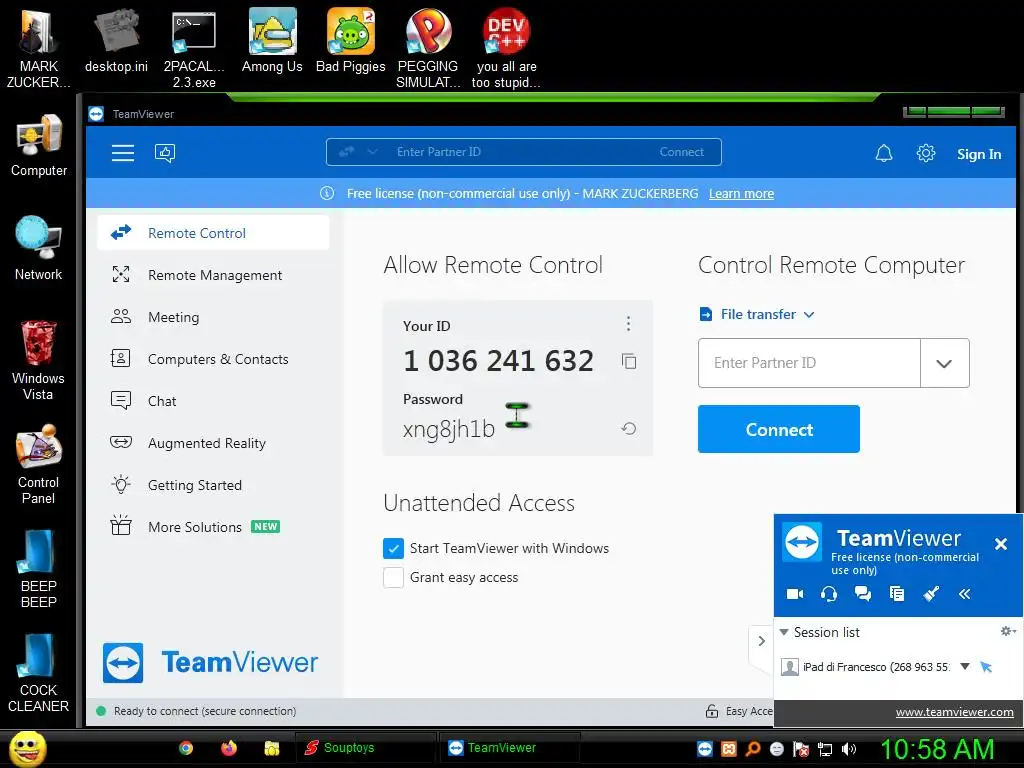Viewport: 1024px width, 768px height.
Task: Click the side panel chevron expander
Action: click(x=761, y=641)
